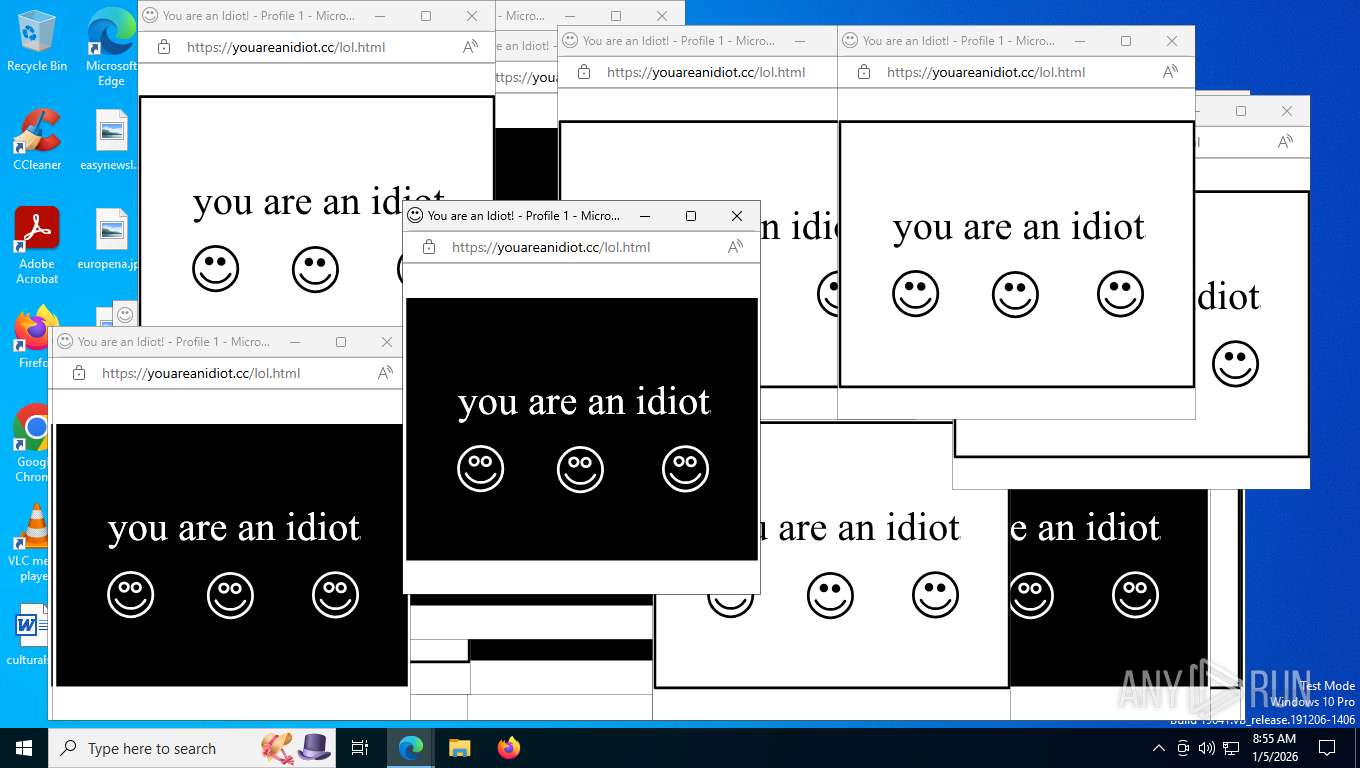Open VLC media player desktop shortcut
1360x768 pixels.
(x=31, y=543)
